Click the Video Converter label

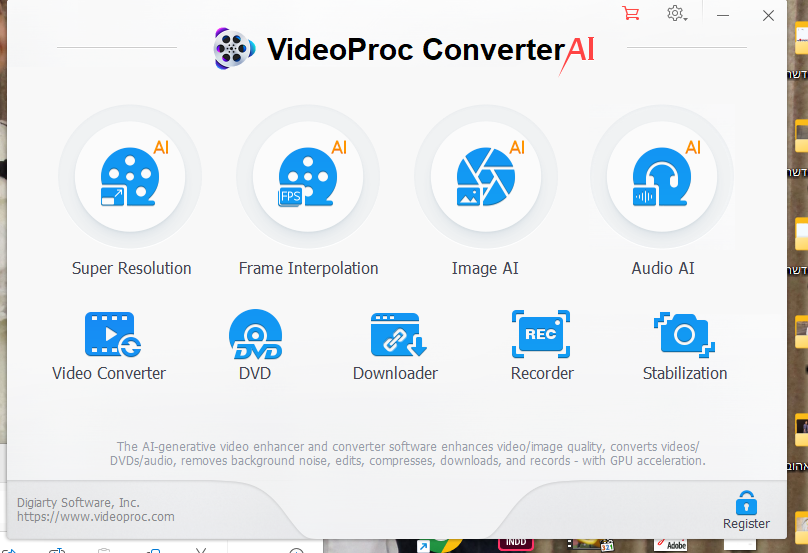pos(109,373)
